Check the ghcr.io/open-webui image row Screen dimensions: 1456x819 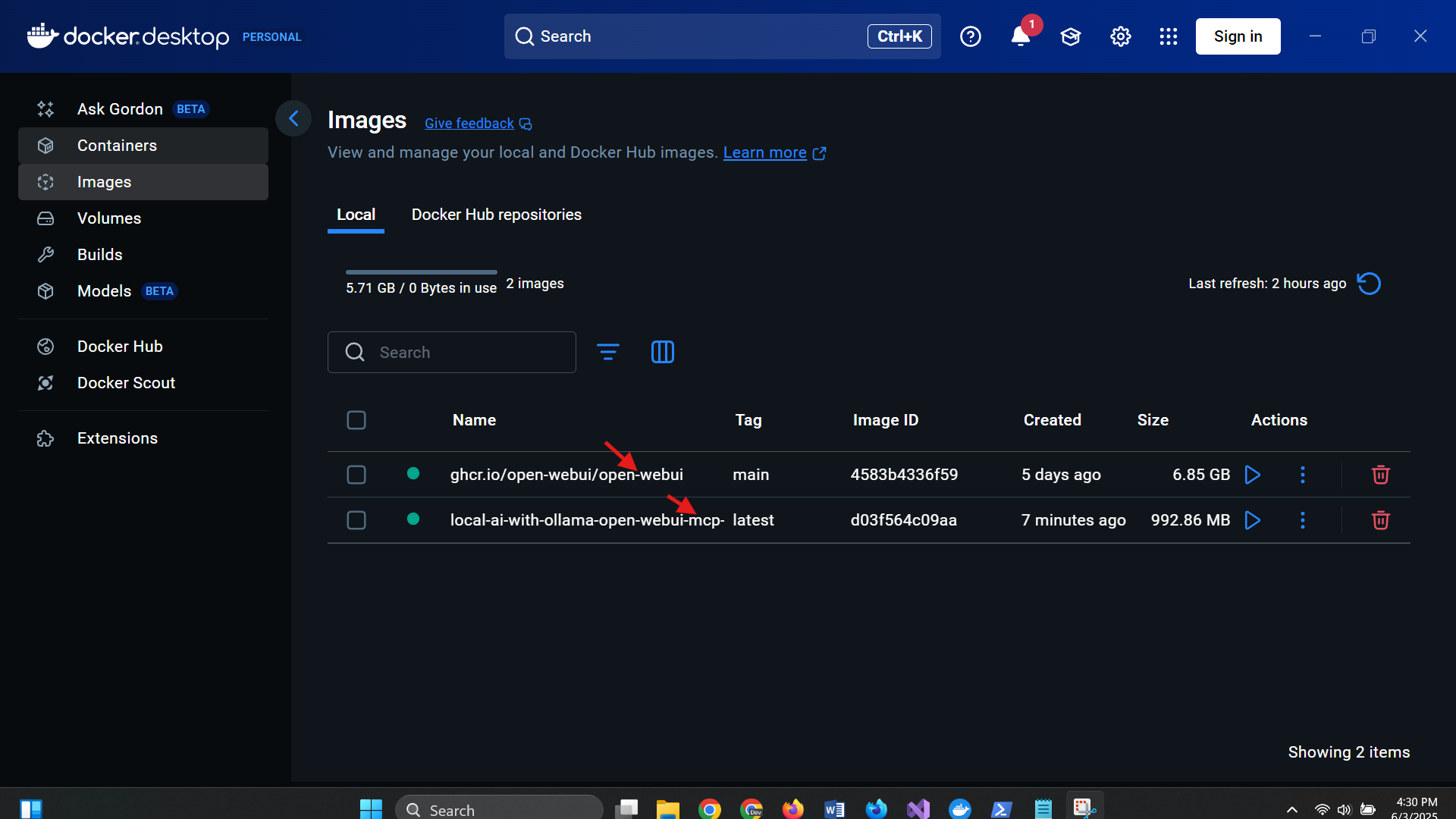[x=356, y=475]
